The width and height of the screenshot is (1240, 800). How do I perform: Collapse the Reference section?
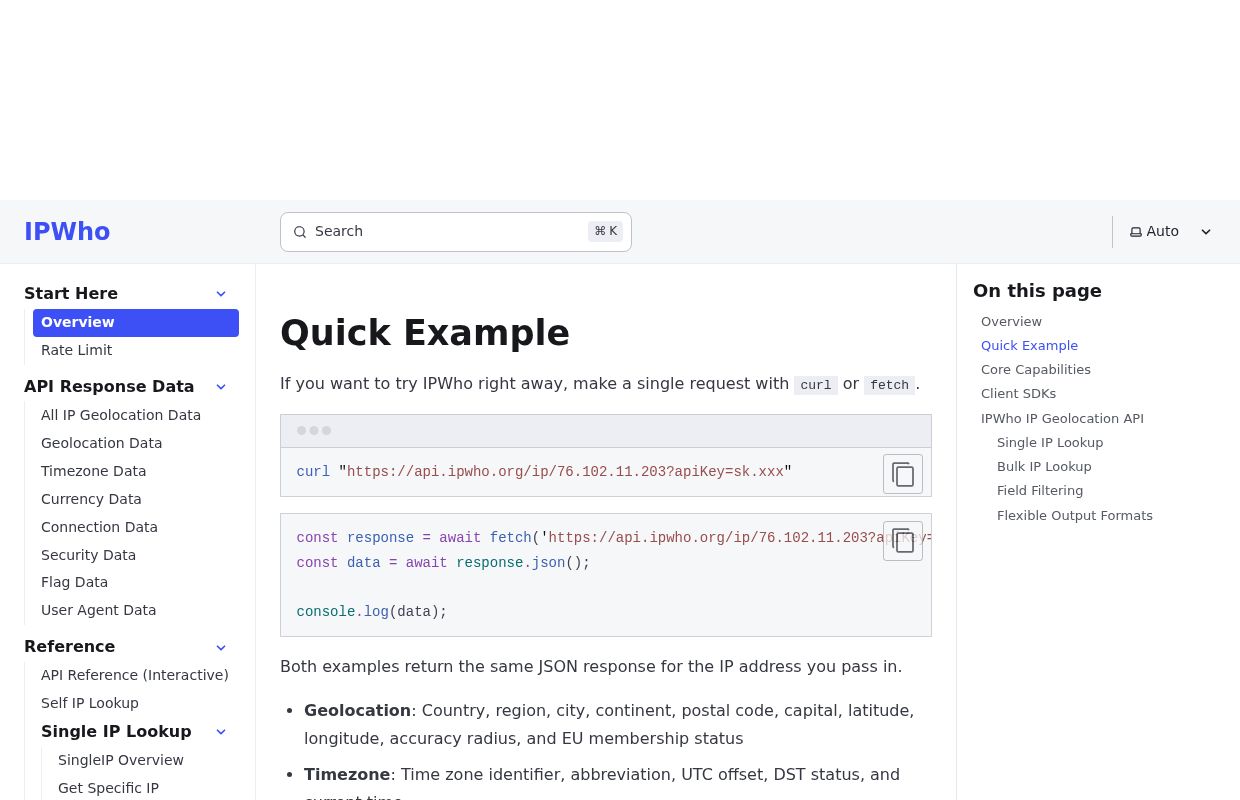221,647
